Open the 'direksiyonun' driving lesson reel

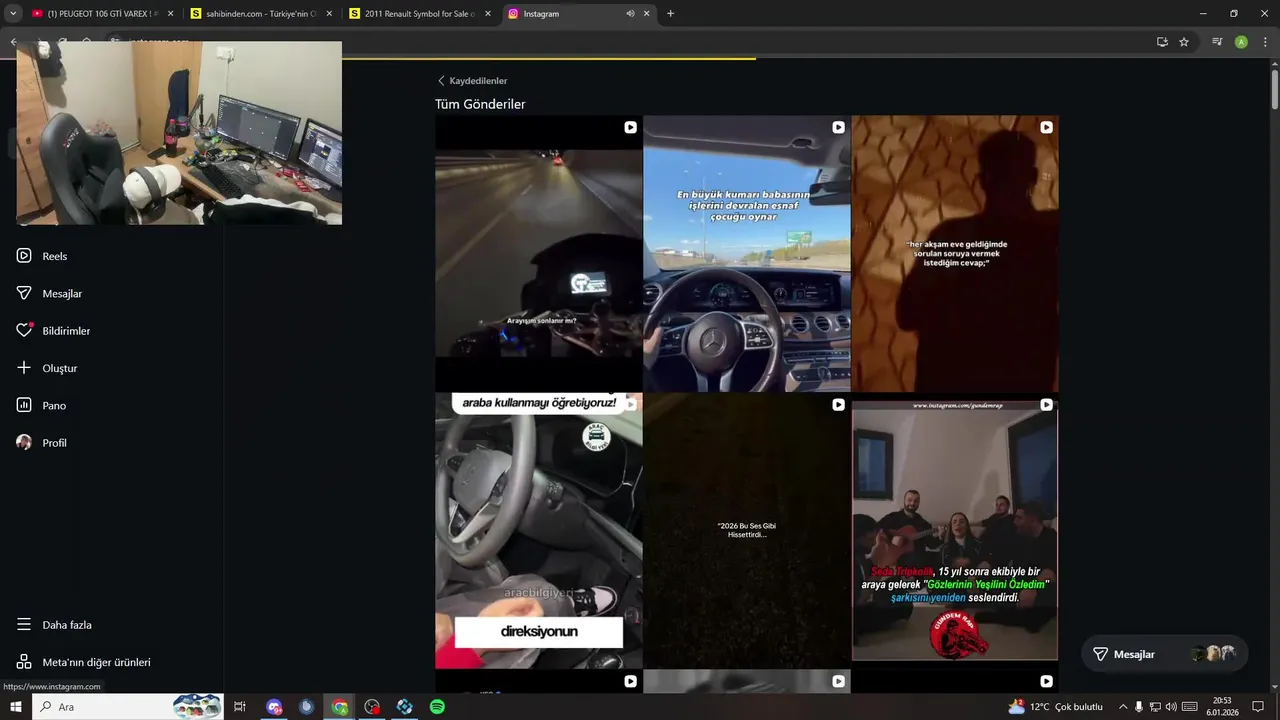tap(538, 531)
